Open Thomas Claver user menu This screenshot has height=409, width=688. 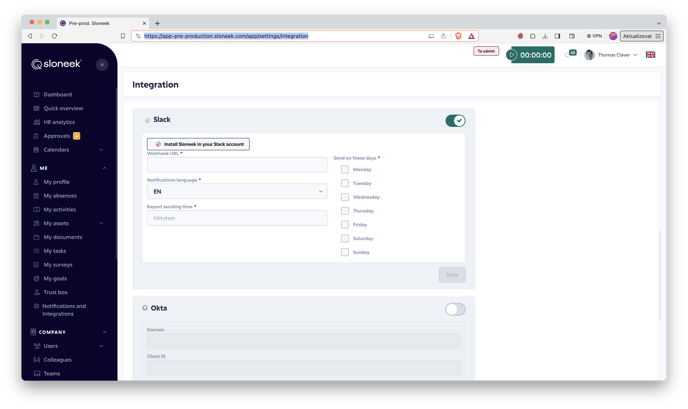click(611, 55)
